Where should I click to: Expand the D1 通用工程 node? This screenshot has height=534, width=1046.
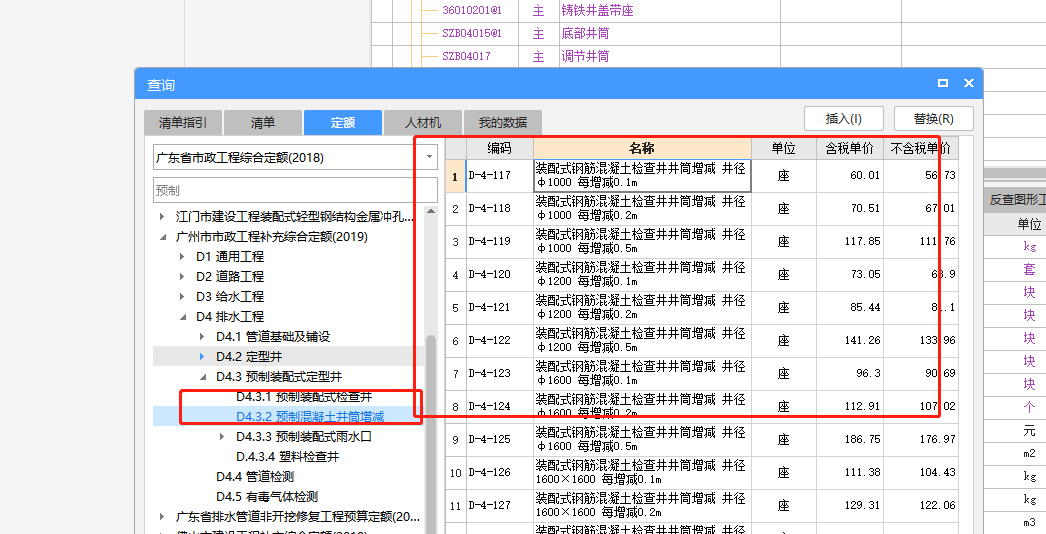point(182,257)
